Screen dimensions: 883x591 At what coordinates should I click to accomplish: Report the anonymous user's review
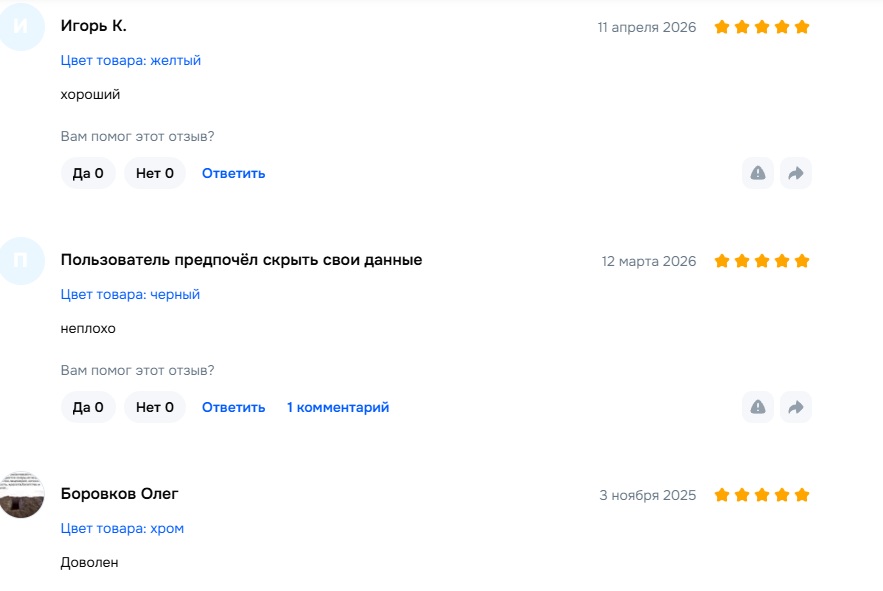click(x=758, y=407)
